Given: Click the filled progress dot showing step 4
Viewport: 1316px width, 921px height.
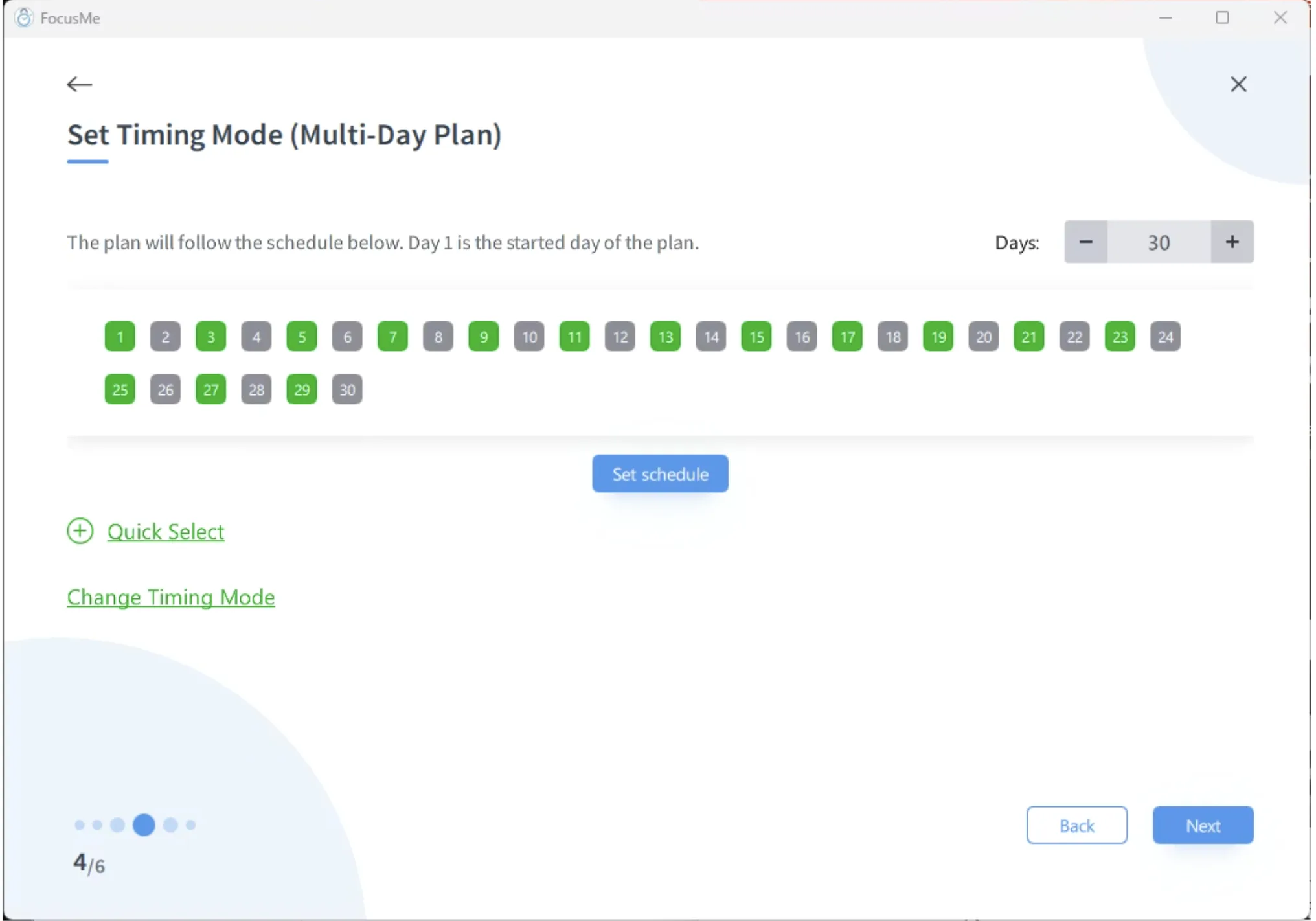Looking at the screenshot, I should point(144,824).
